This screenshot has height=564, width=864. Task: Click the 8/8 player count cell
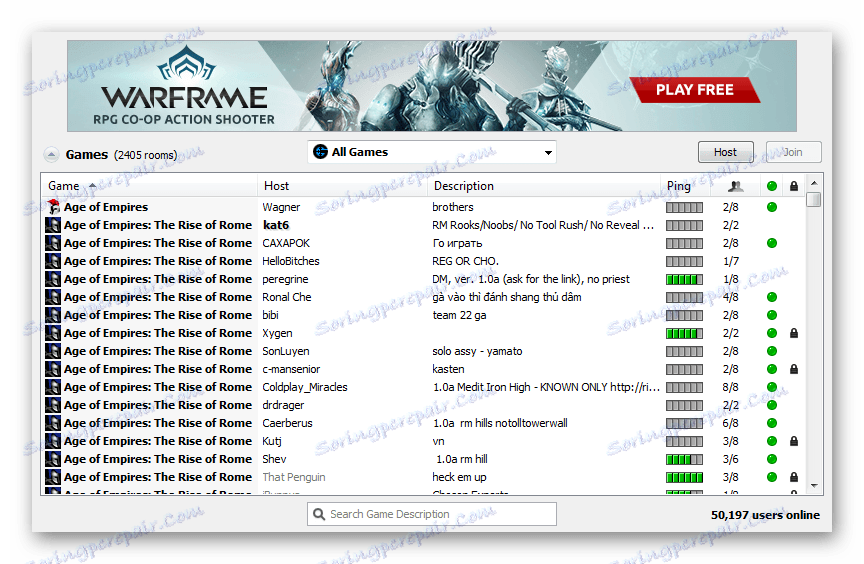(x=731, y=387)
